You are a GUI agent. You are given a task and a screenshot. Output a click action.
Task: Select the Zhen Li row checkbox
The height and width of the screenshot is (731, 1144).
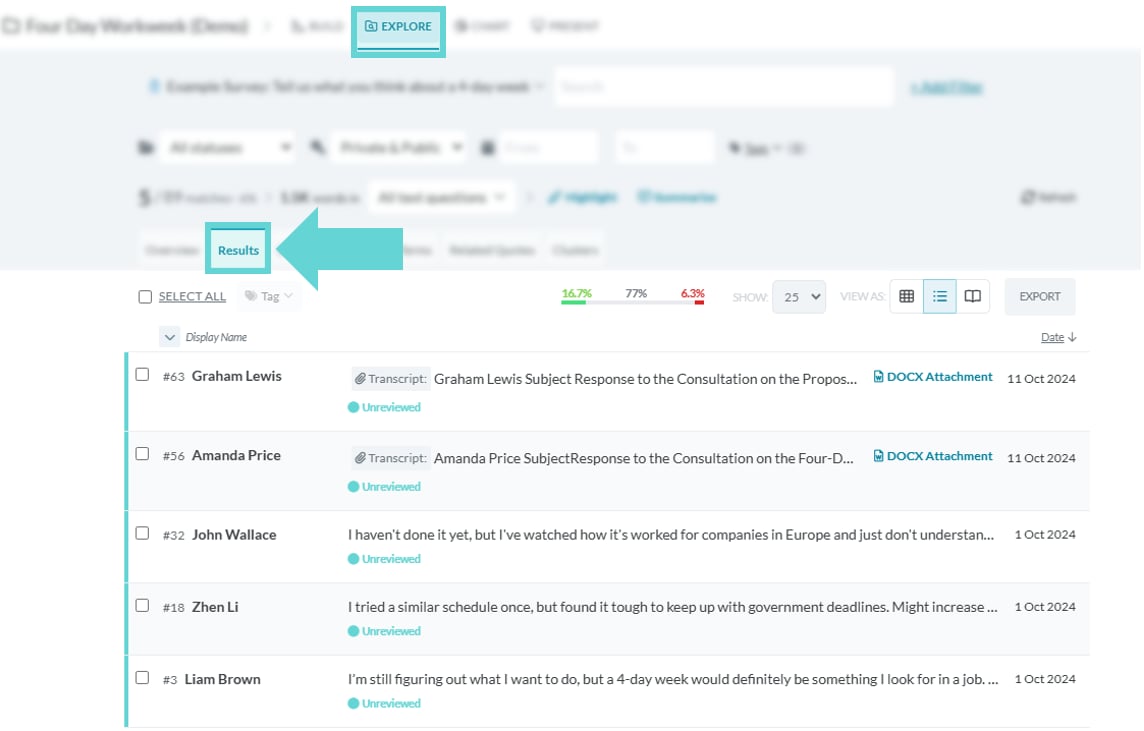click(142, 606)
